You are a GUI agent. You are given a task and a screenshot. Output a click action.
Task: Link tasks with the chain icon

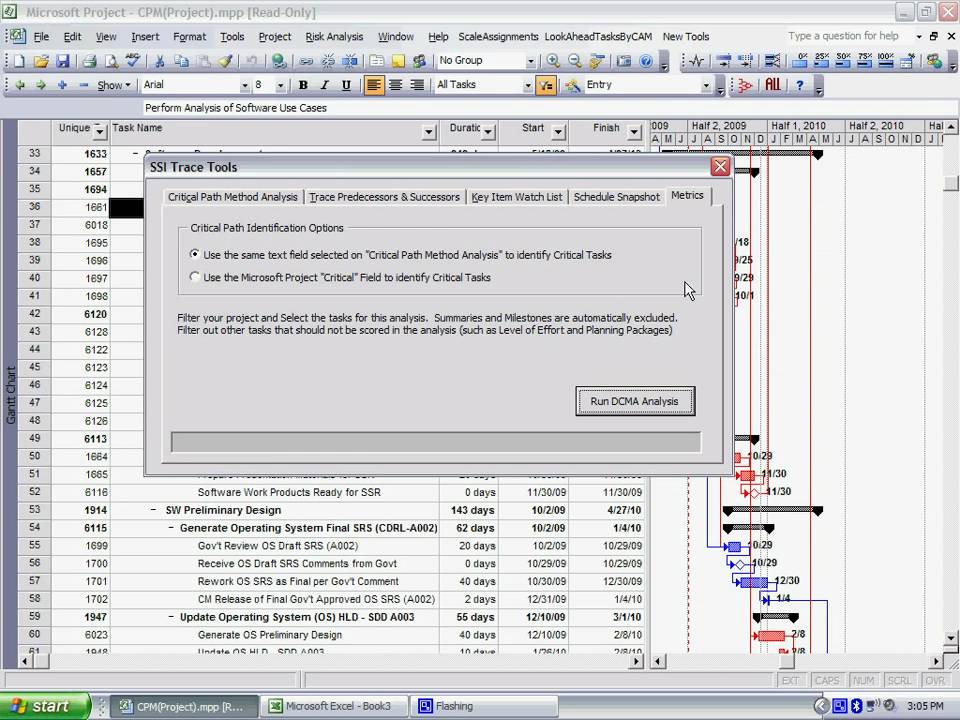click(x=306, y=61)
